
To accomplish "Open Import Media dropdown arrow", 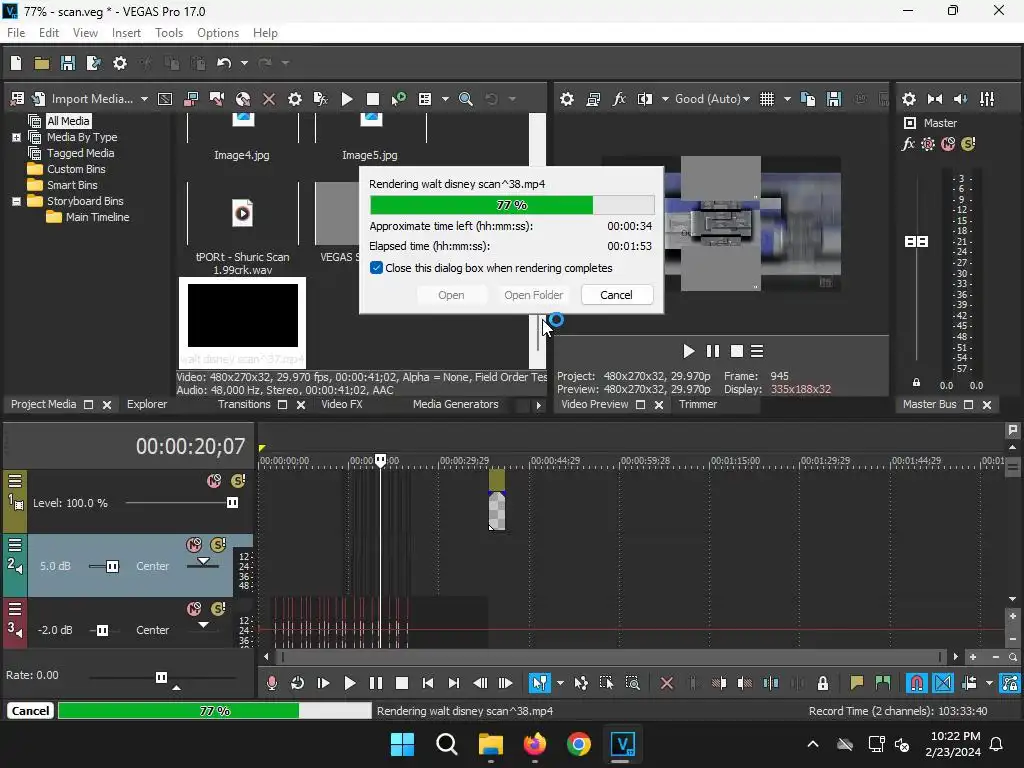I will click(x=144, y=99).
